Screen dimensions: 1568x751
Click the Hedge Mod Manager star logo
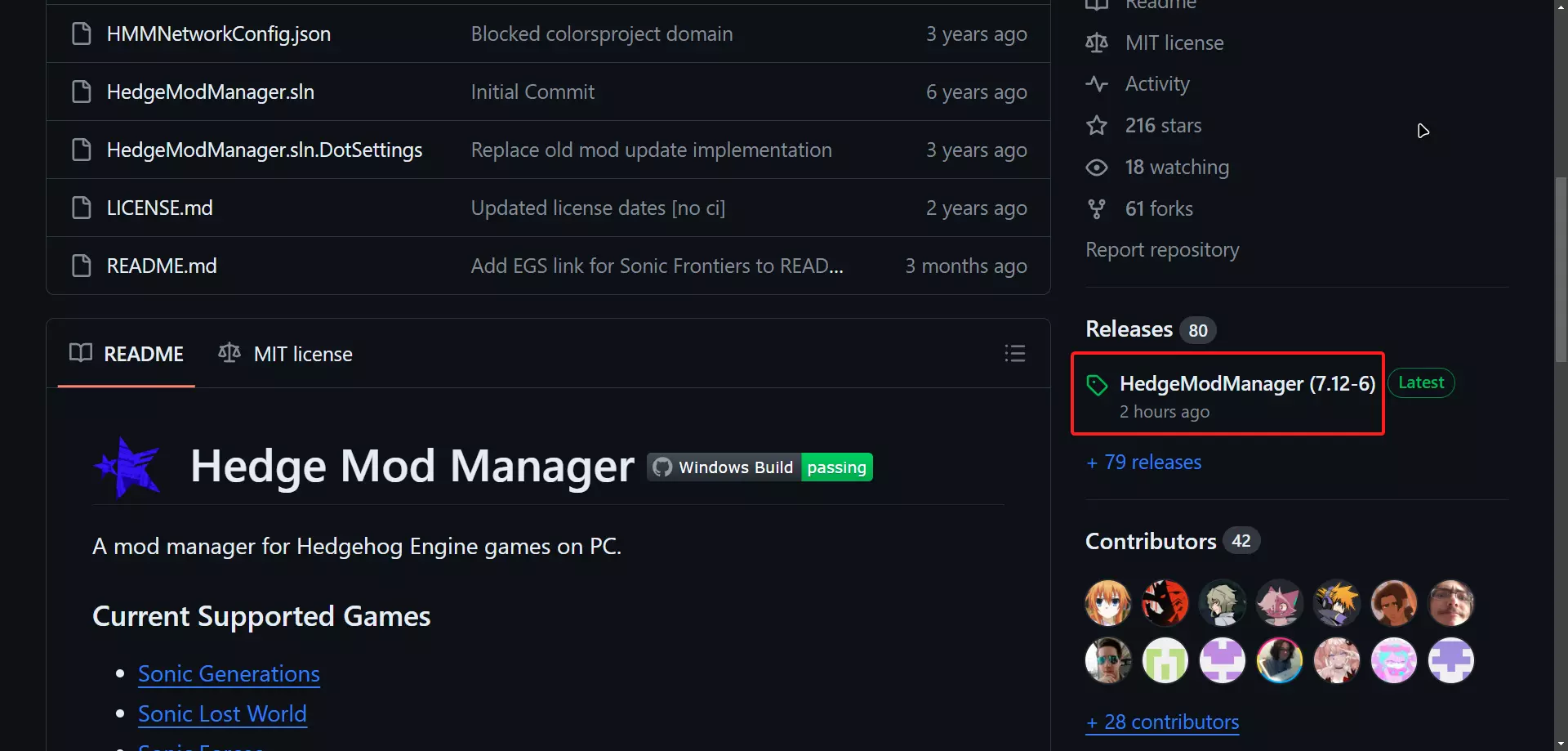click(x=127, y=467)
